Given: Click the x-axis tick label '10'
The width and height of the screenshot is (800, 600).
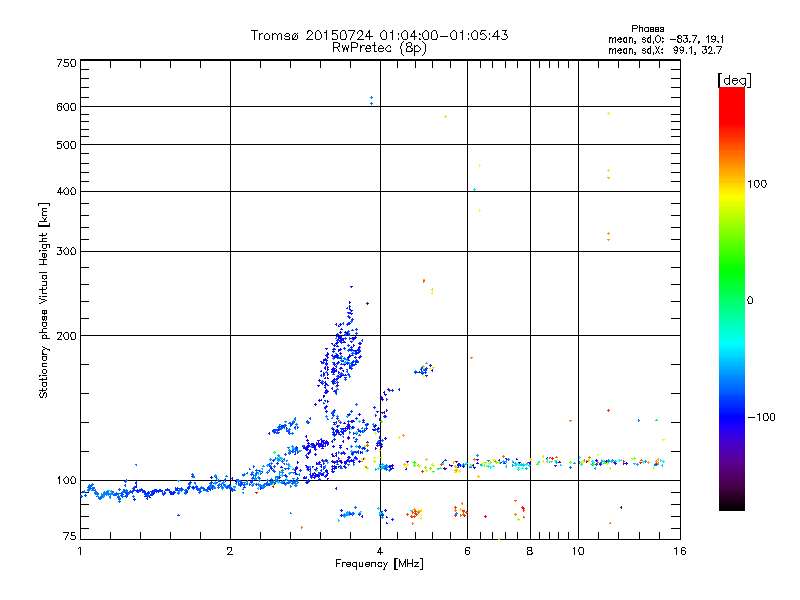Looking at the screenshot, I should coord(578,551).
